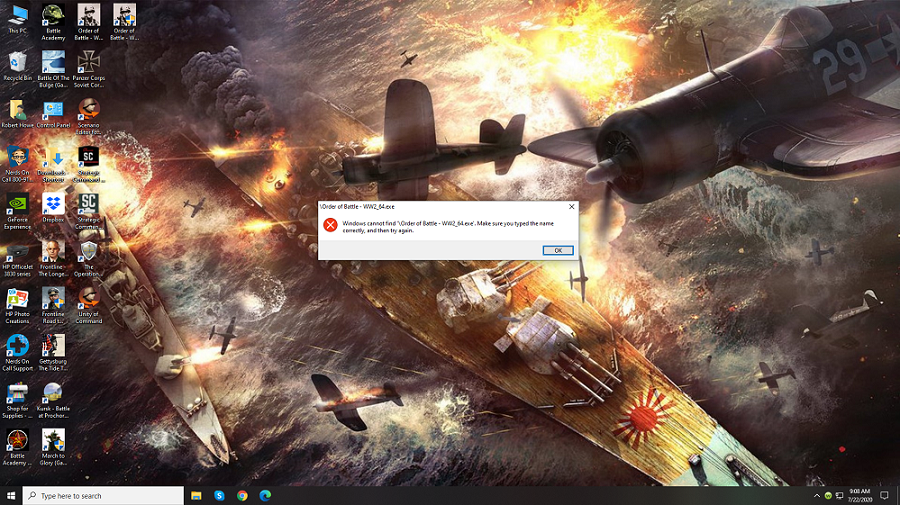Open Google Chrome from the taskbar
900x505 pixels.
pos(242,495)
